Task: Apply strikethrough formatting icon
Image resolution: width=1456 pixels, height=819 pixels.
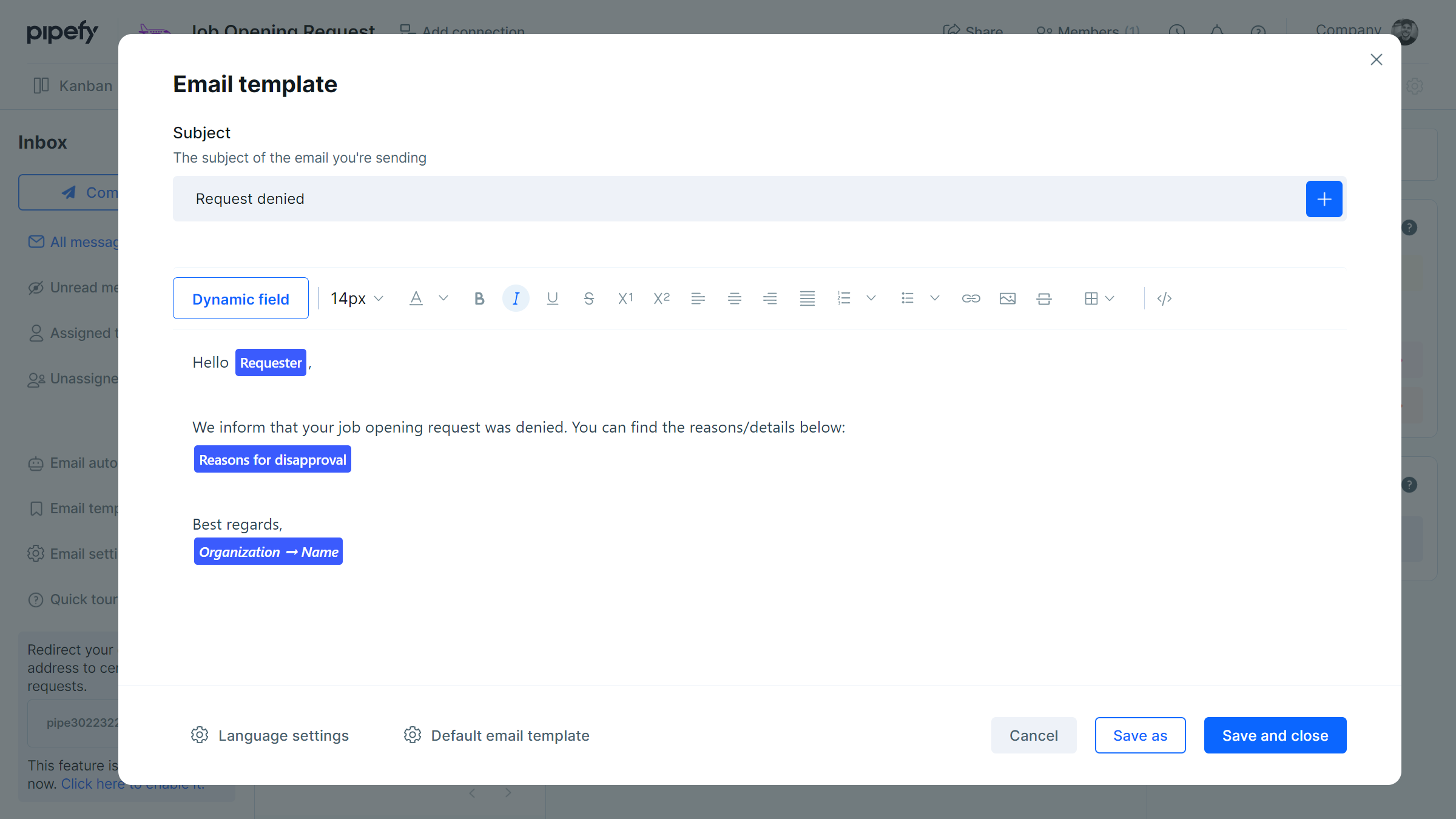Action: pyautogui.click(x=588, y=298)
